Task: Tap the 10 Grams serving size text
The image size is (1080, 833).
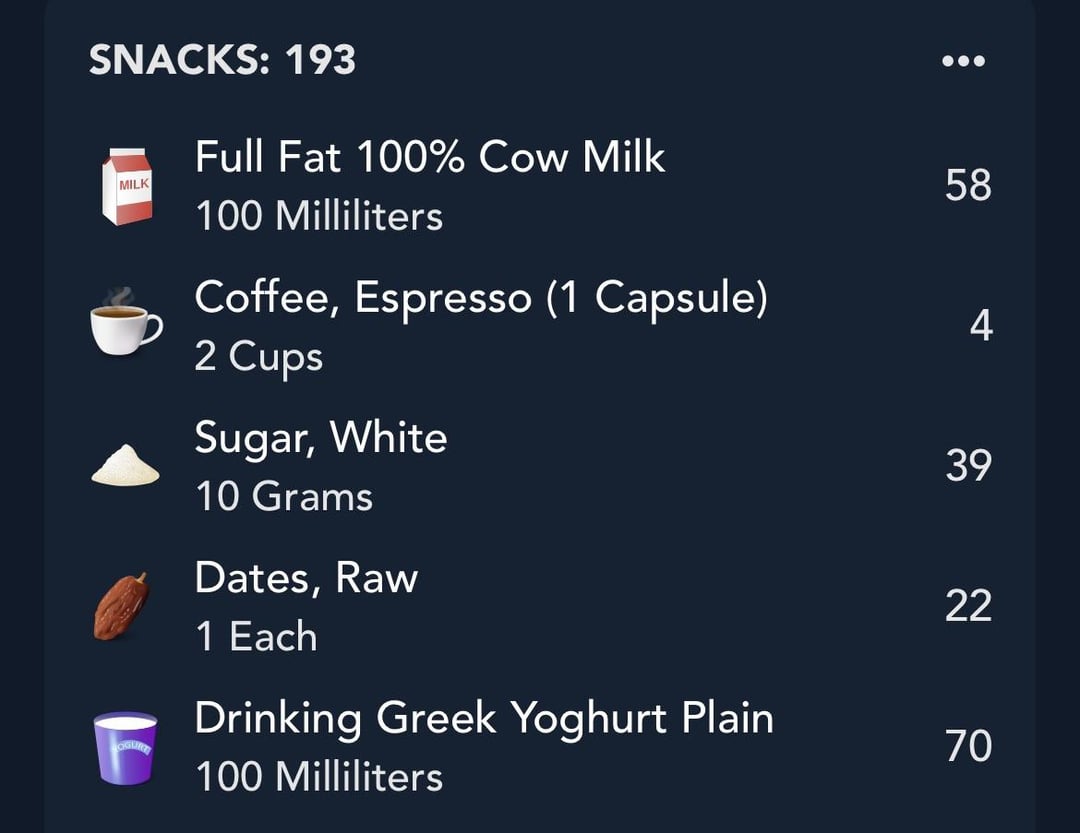Action: [284, 497]
